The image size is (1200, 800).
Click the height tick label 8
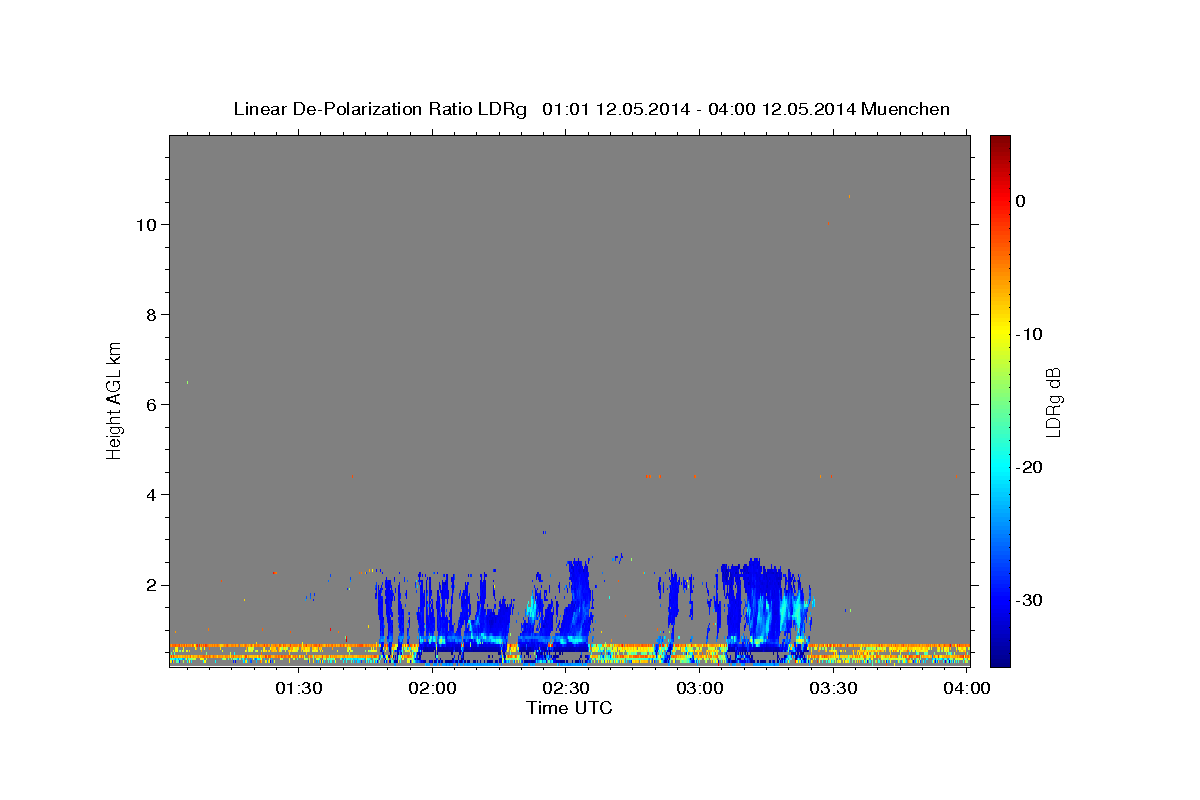[x=152, y=315]
